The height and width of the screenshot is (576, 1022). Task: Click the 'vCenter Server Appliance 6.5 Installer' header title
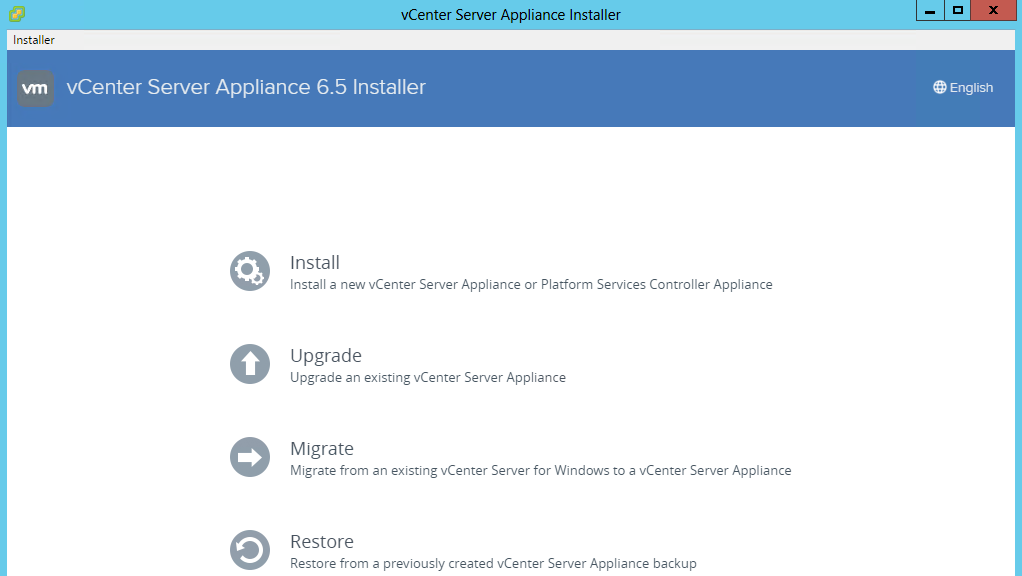pos(246,87)
